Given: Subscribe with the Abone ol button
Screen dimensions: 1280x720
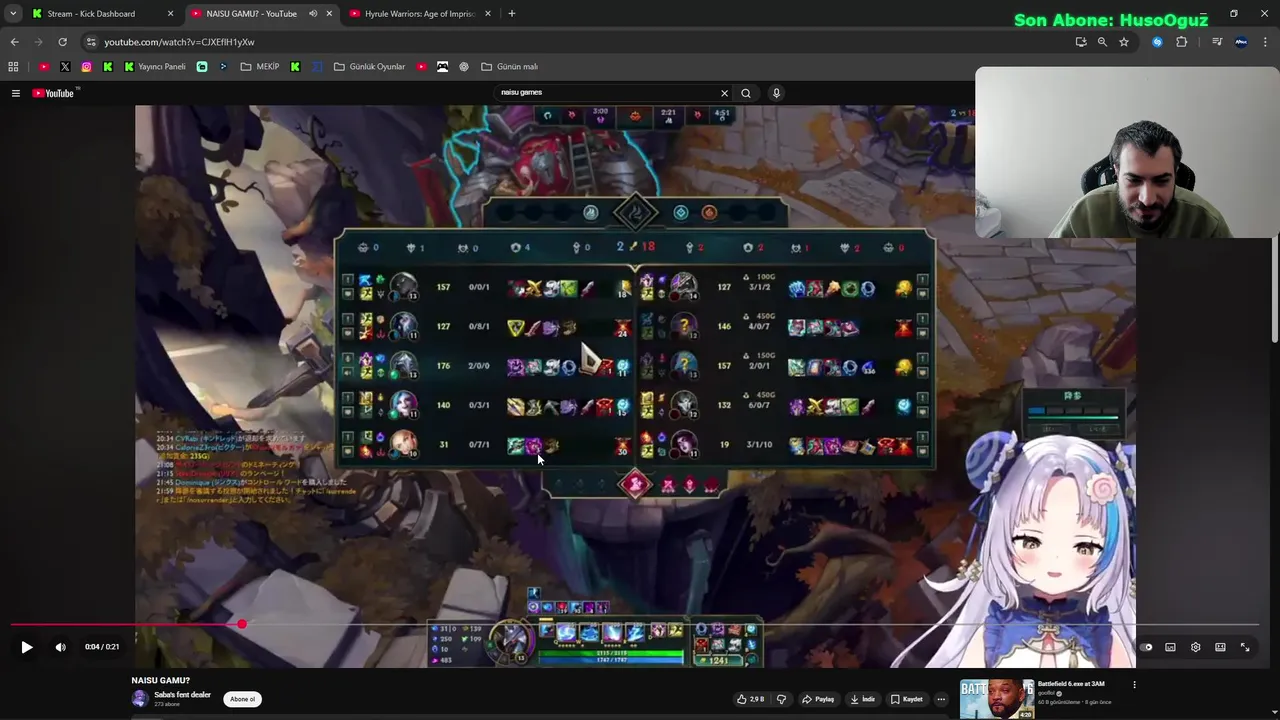Looking at the screenshot, I should pyautogui.click(x=243, y=699).
